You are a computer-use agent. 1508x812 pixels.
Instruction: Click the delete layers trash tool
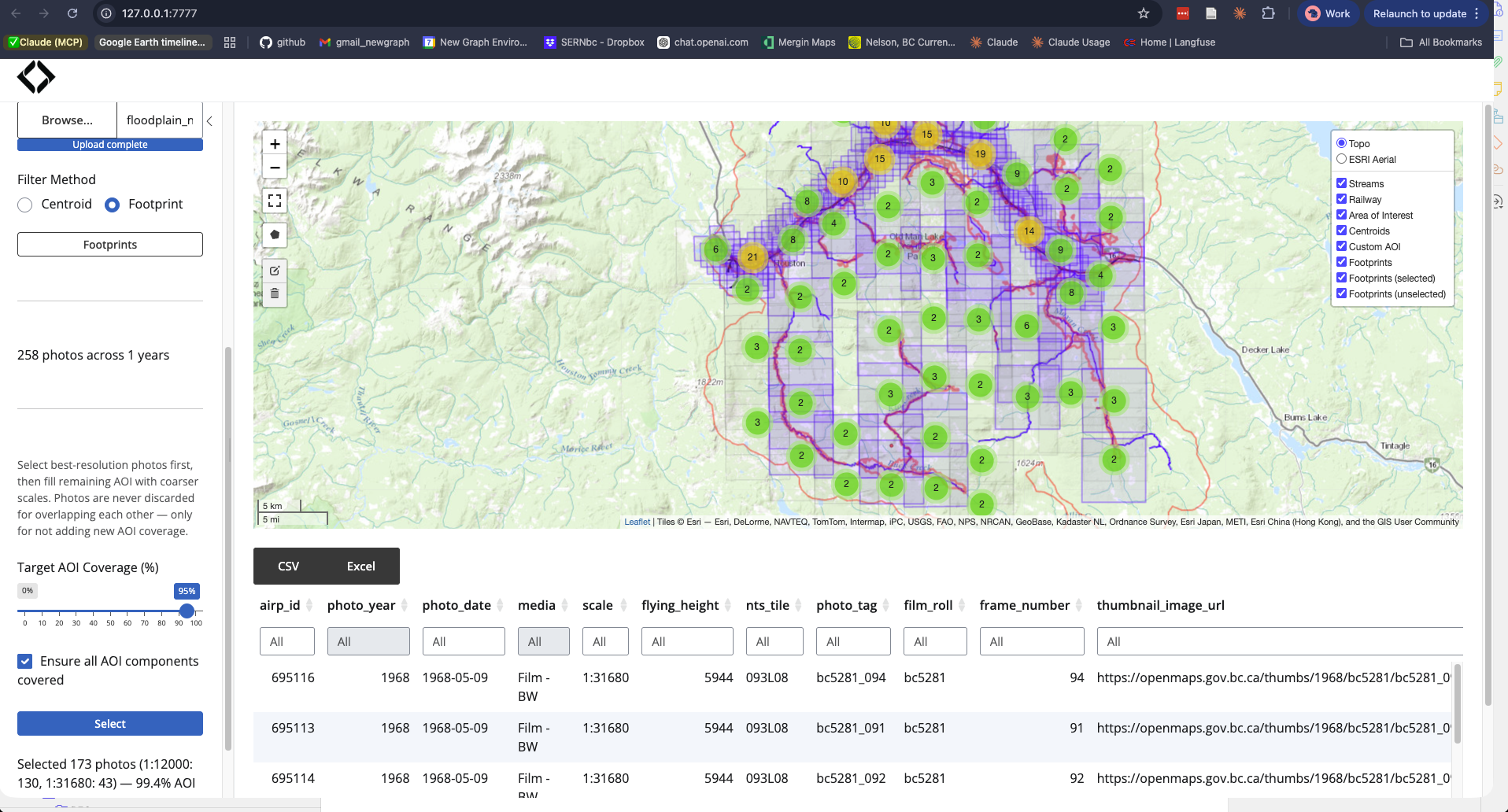[275, 293]
